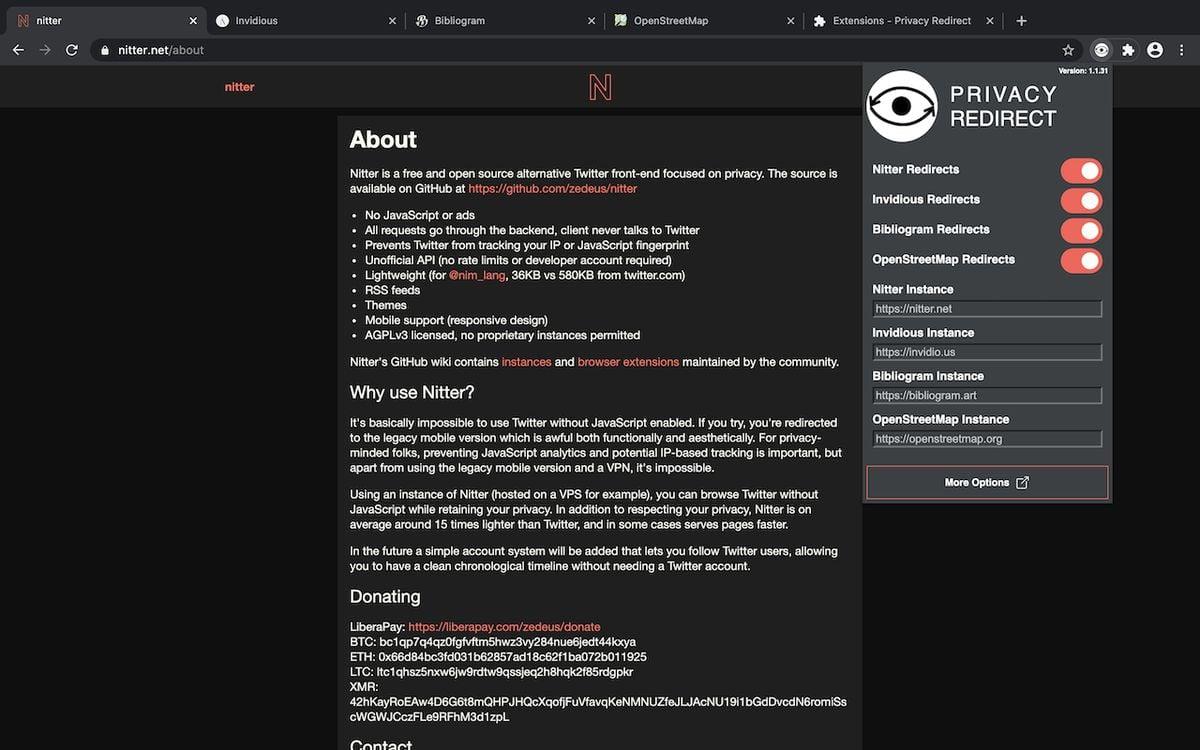
Task: Click the More Options button
Action: [x=987, y=482]
